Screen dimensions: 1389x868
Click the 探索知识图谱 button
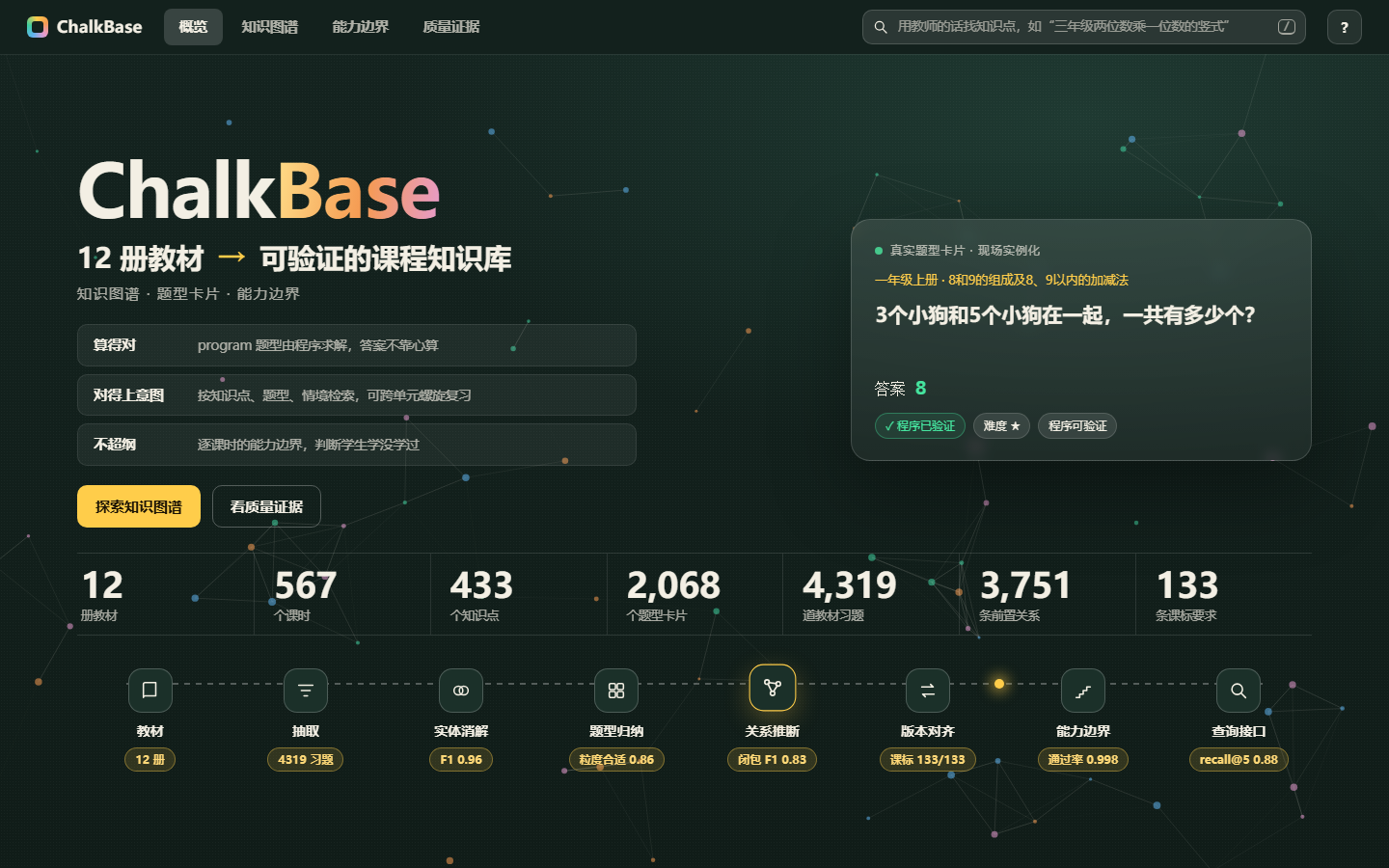point(139,506)
